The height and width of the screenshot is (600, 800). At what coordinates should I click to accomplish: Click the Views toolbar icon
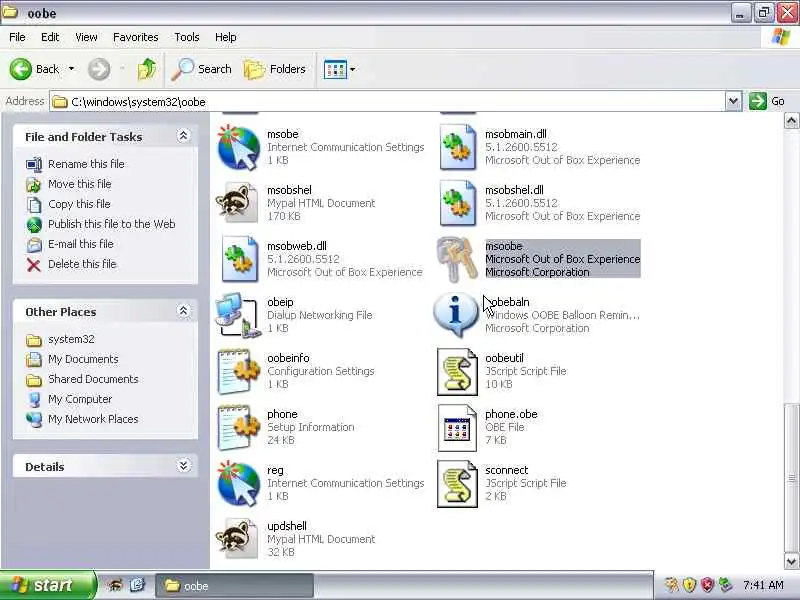[x=335, y=69]
